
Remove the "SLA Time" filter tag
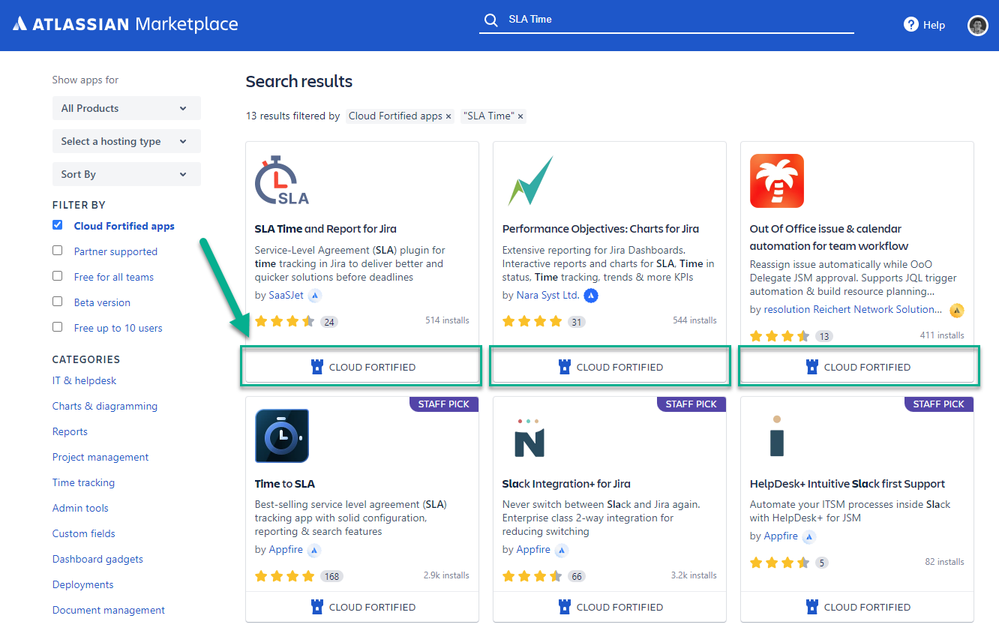(x=521, y=117)
